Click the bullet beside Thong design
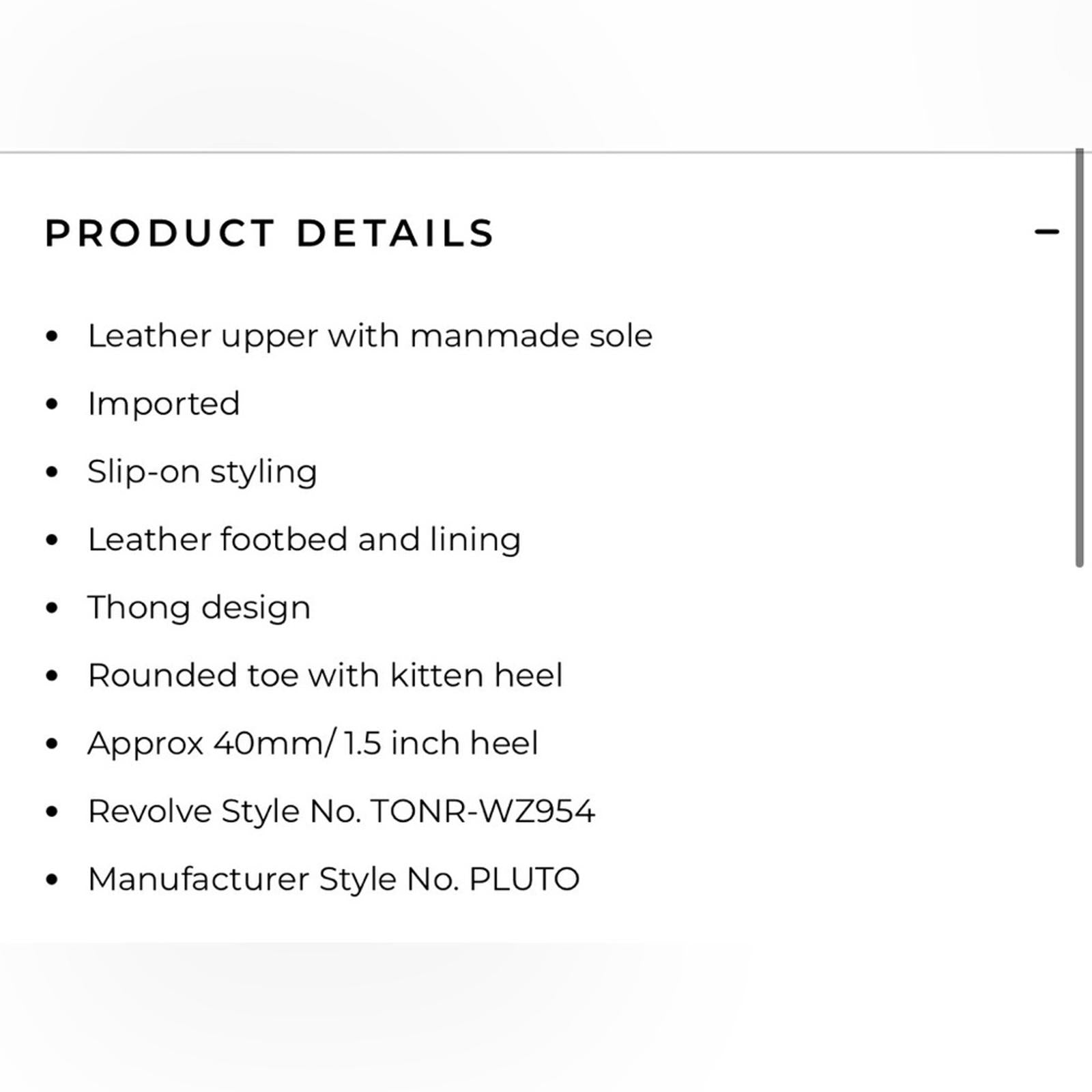1092x1092 pixels. pos(52,606)
